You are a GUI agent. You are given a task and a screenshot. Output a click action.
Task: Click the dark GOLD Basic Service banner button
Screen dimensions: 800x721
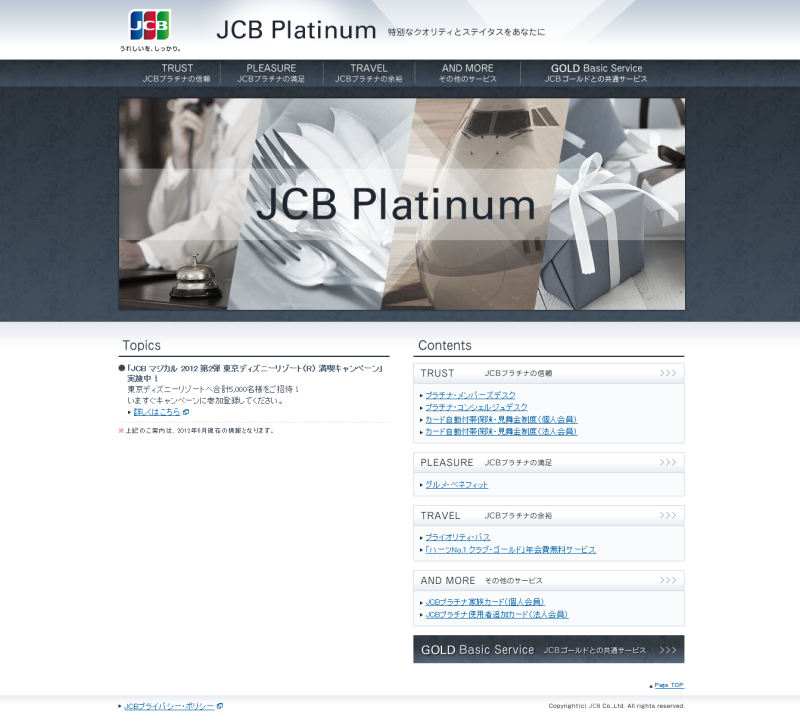click(x=548, y=649)
